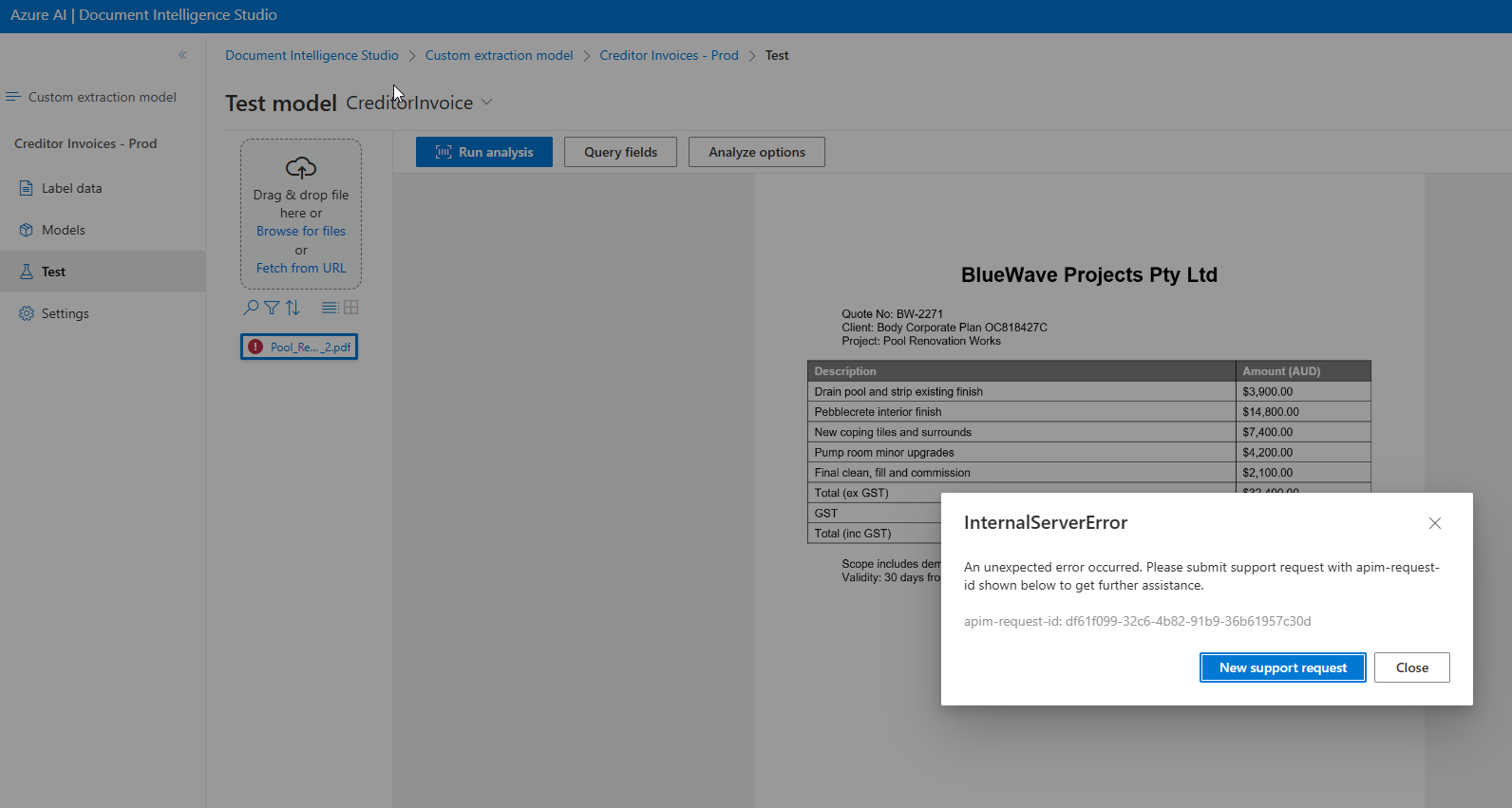This screenshot has width=1512, height=808.
Task: Open Analyze options
Action: point(757,152)
